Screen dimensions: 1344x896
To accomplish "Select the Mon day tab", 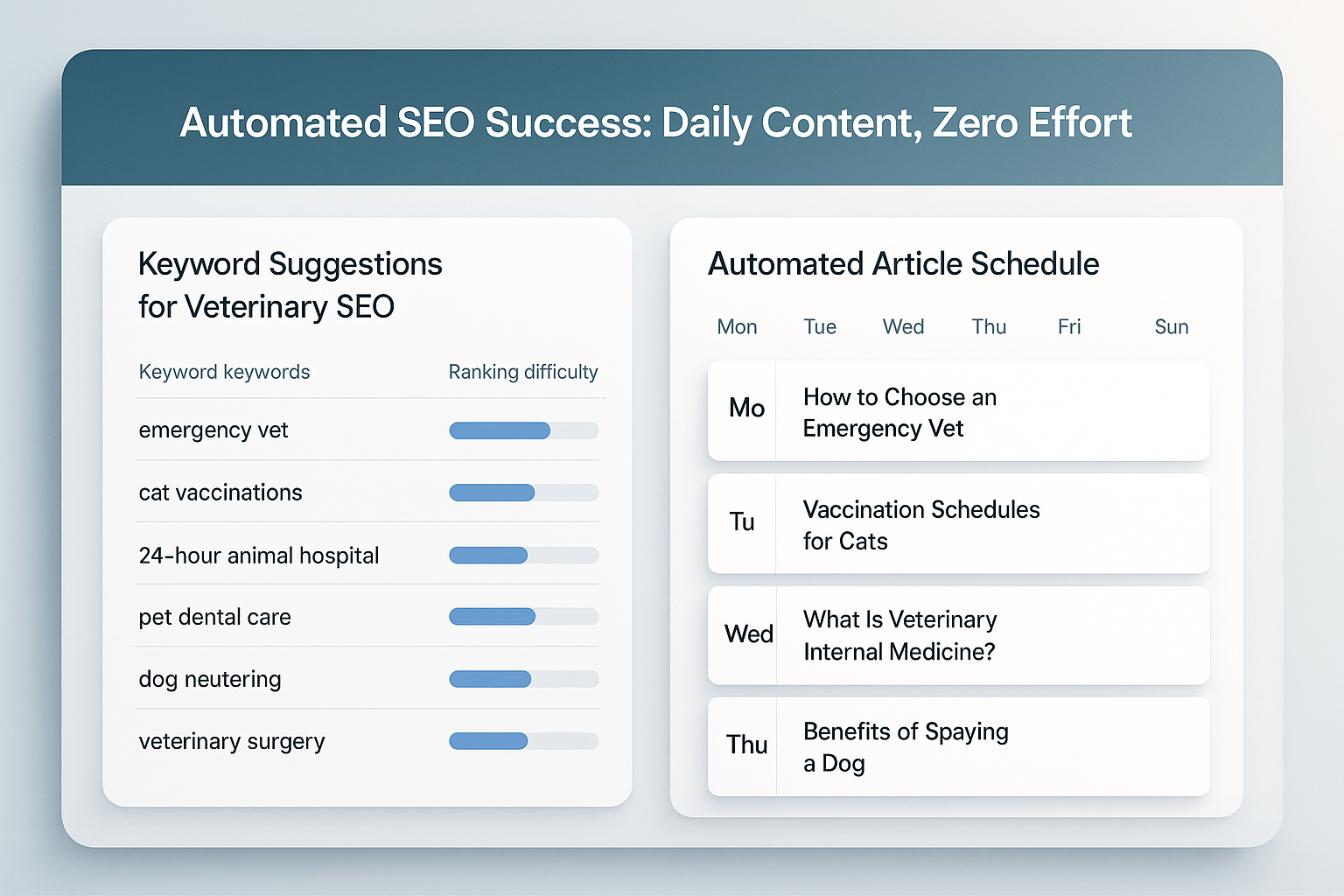I will [x=737, y=327].
